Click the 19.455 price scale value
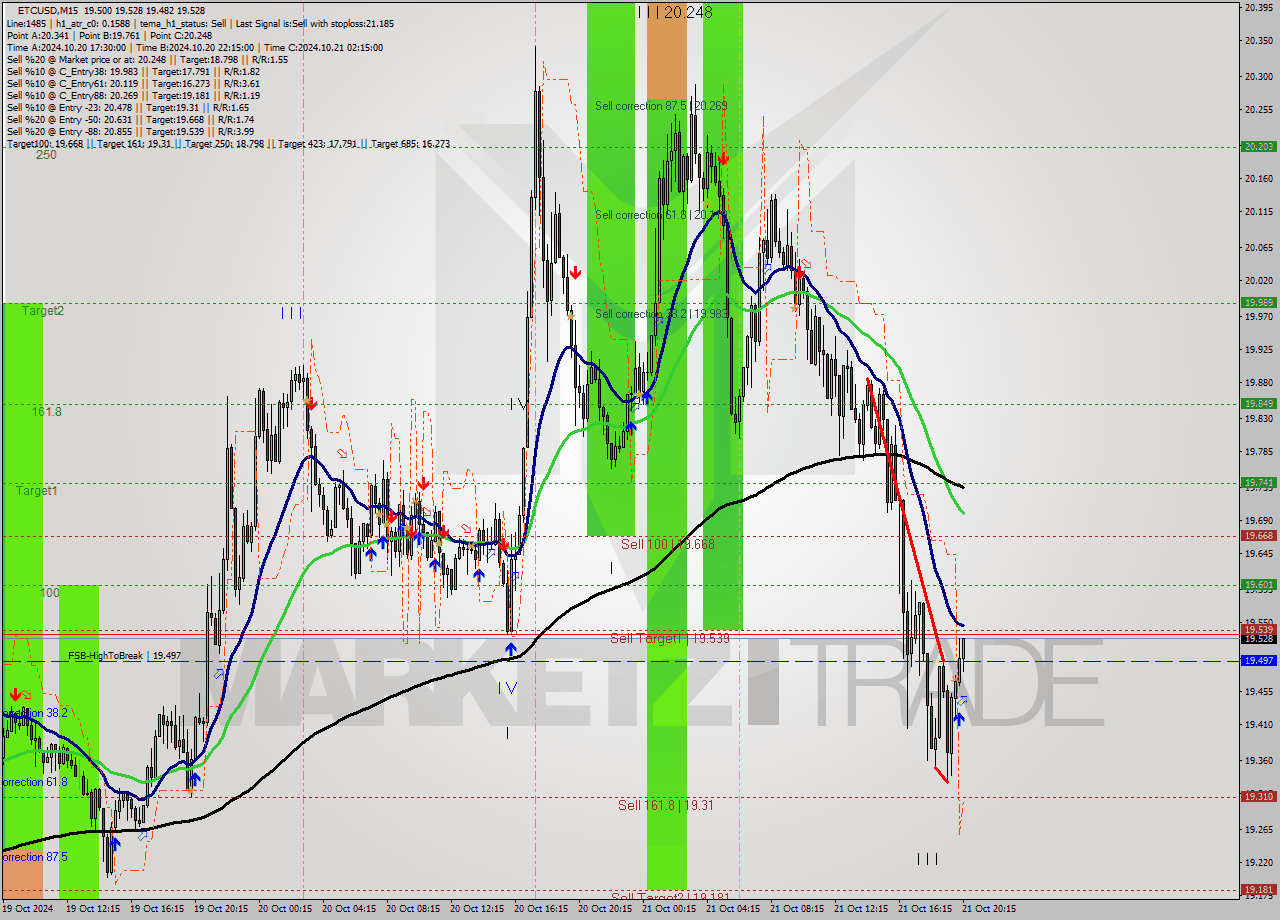1280x920 pixels. [1258, 691]
